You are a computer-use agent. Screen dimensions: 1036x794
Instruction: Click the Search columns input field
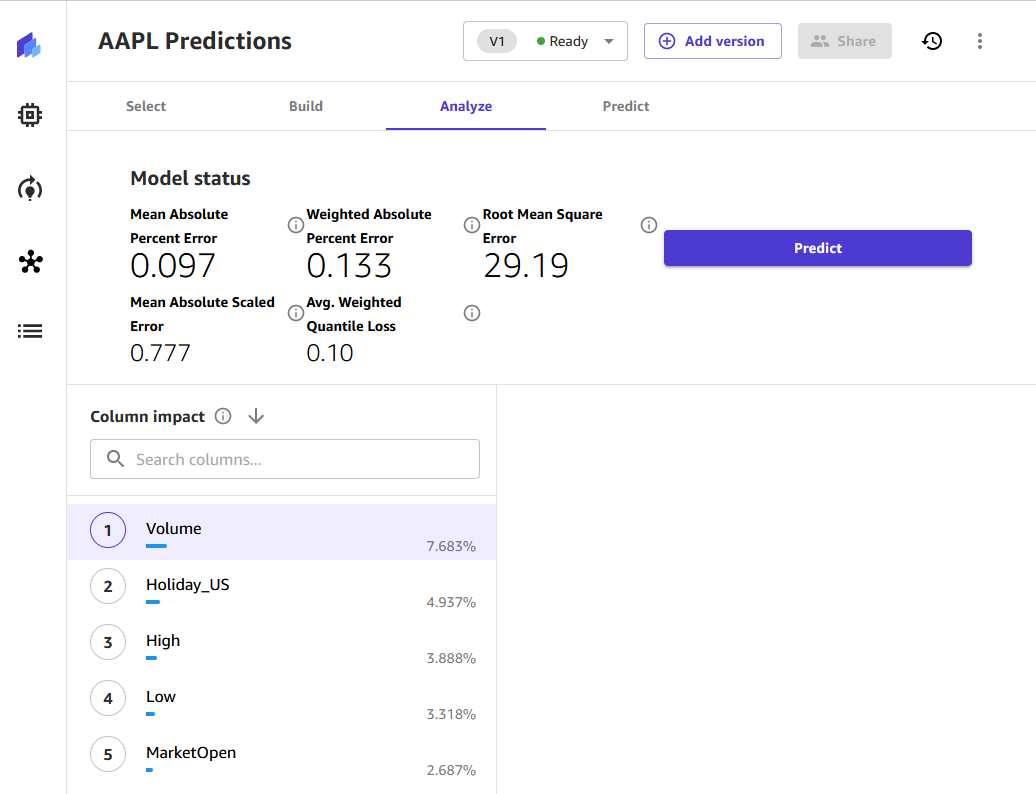pos(285,459)
